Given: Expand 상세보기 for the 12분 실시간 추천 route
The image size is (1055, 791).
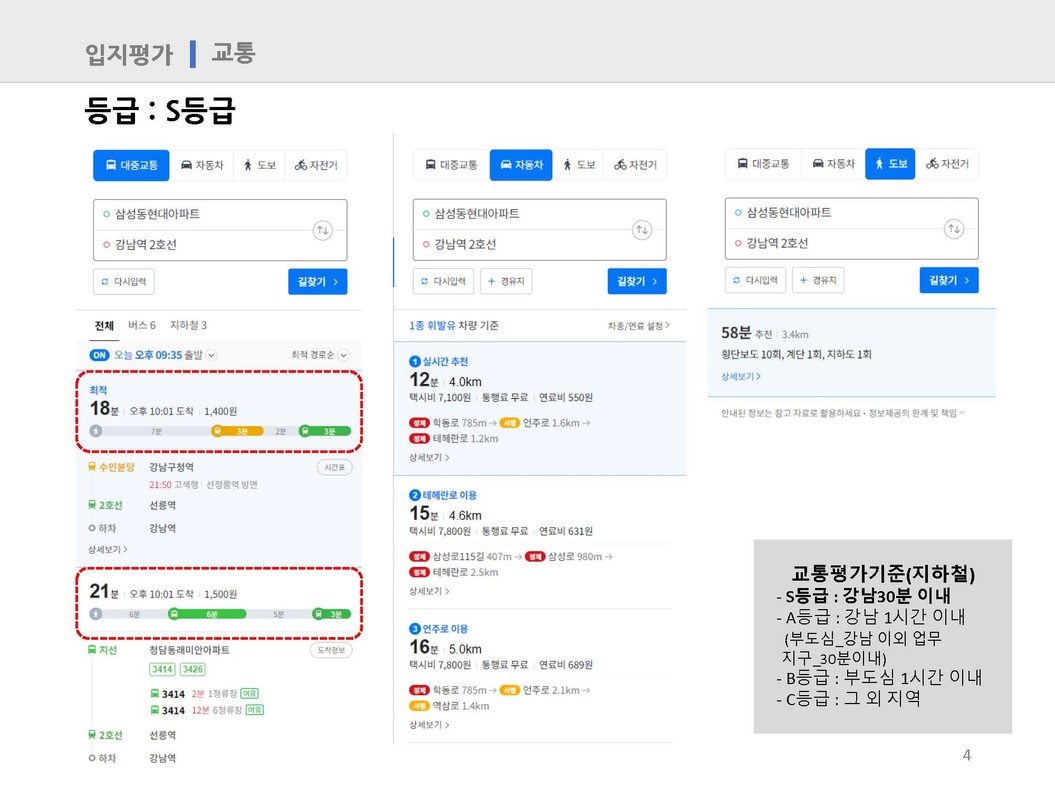Looking at the screenshot, I should (429, 457).
